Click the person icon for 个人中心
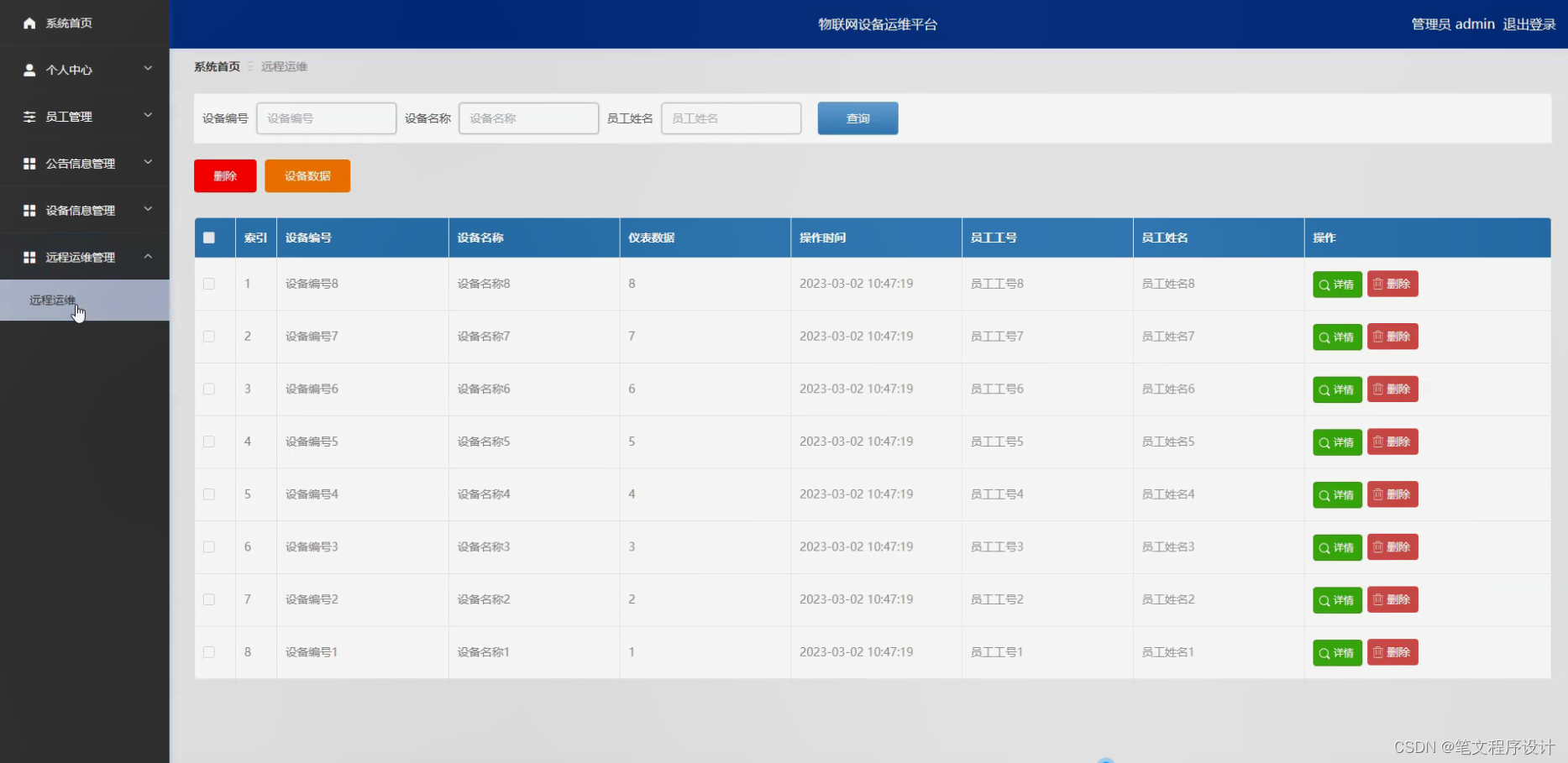The height and width of the screenshot is (763, 1568). [x=29, y=70]
